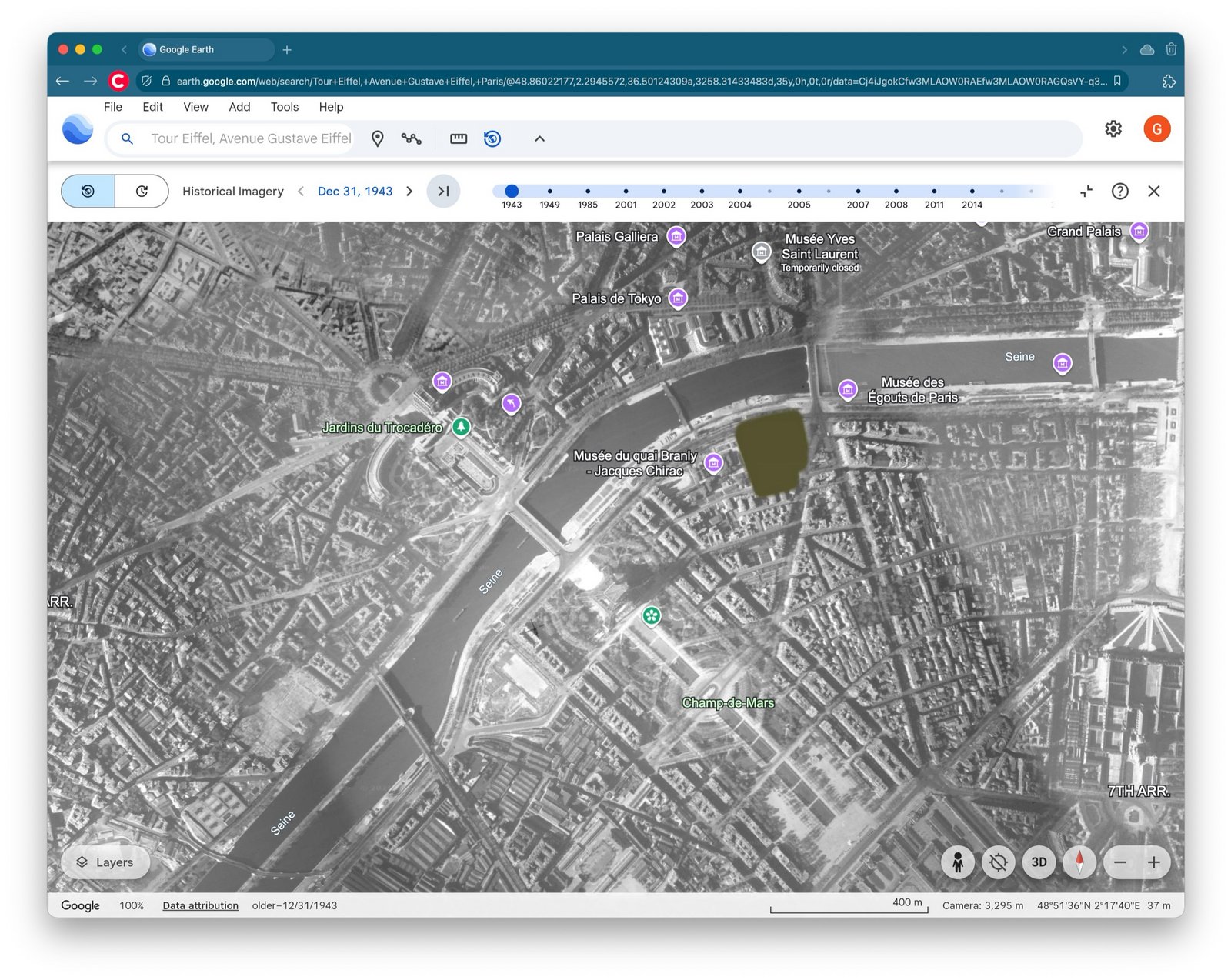Select the 2005 marker on the timeline

coord(799,192)
